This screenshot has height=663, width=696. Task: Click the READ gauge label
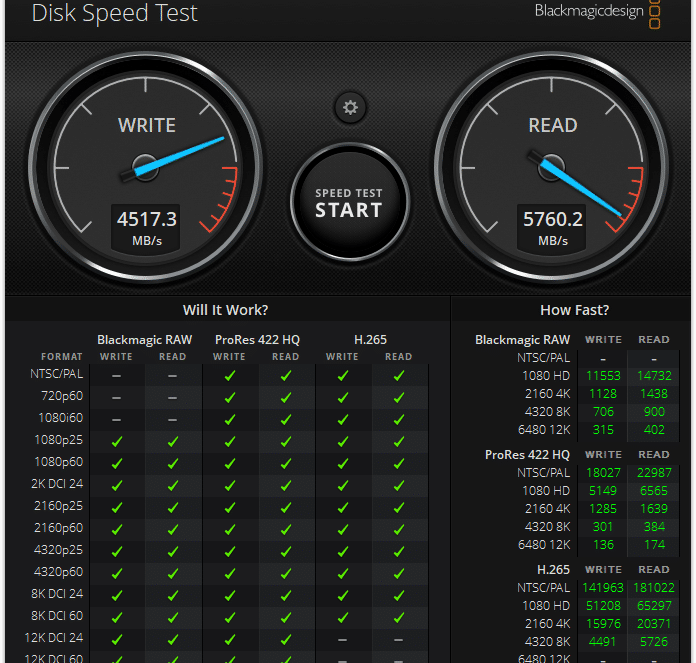pos(553,125)
